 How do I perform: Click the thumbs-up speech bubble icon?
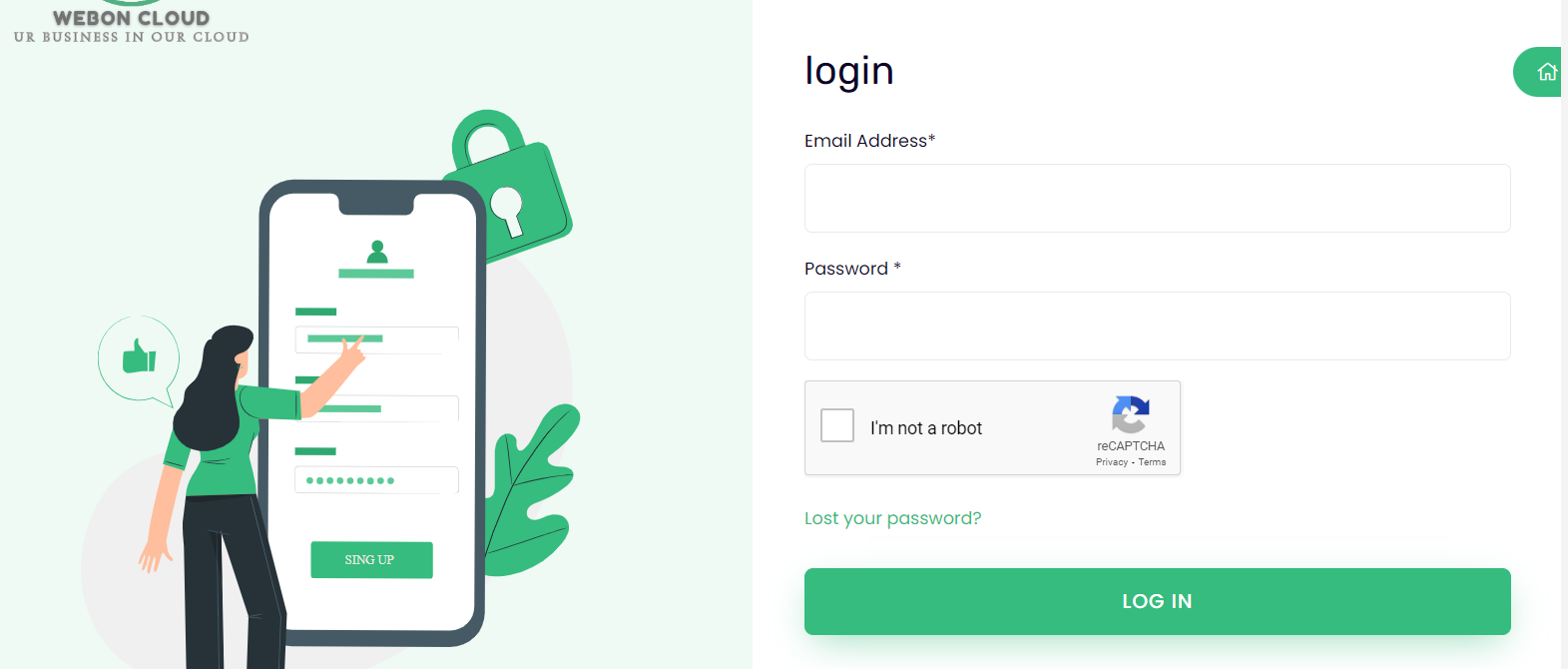pyautogui.click(x=139, y=359)
